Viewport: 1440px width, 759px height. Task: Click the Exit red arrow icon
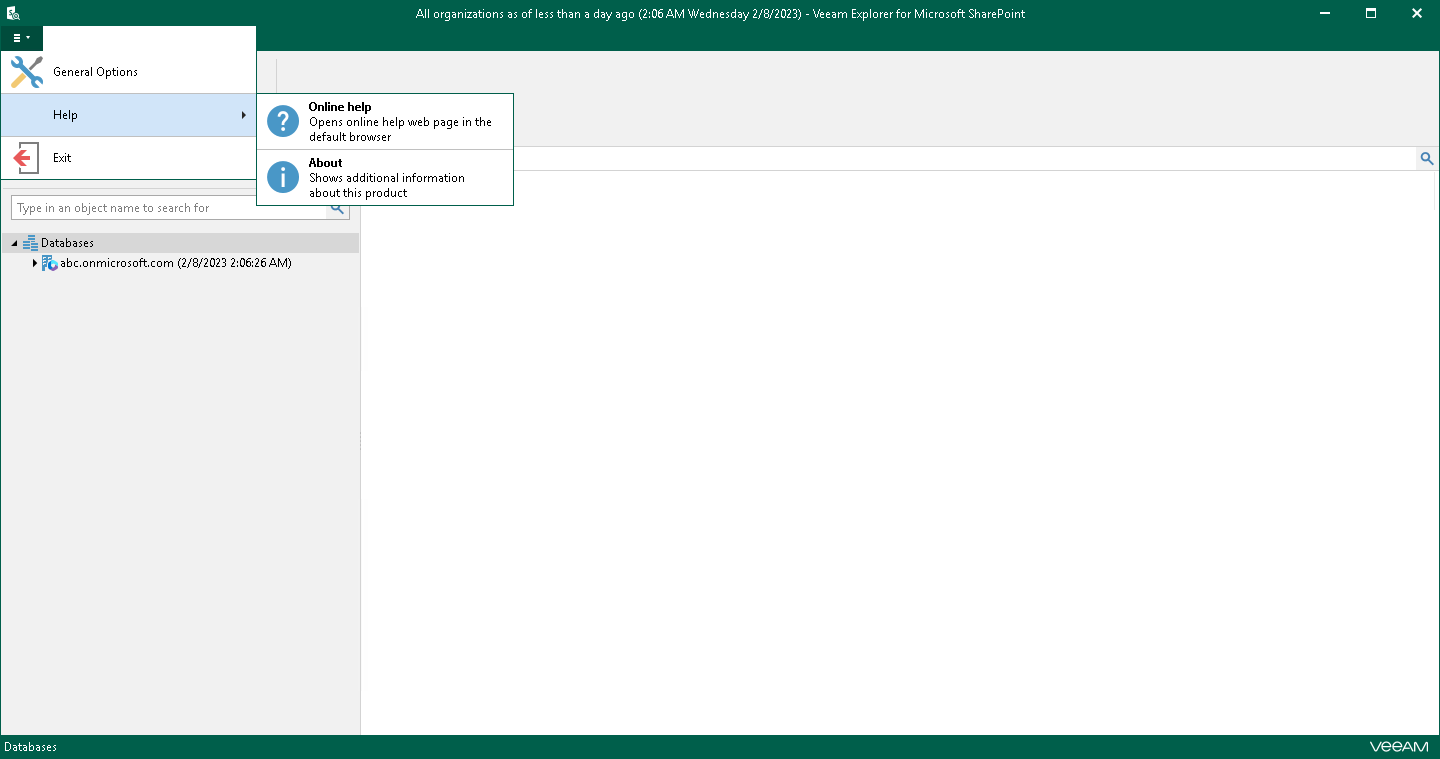coord(26,157)
